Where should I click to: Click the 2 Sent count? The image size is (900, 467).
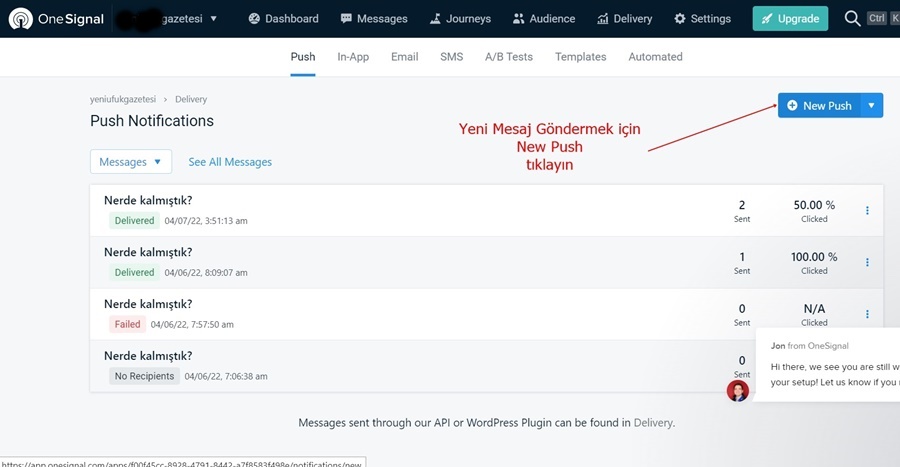click(742, 211)
